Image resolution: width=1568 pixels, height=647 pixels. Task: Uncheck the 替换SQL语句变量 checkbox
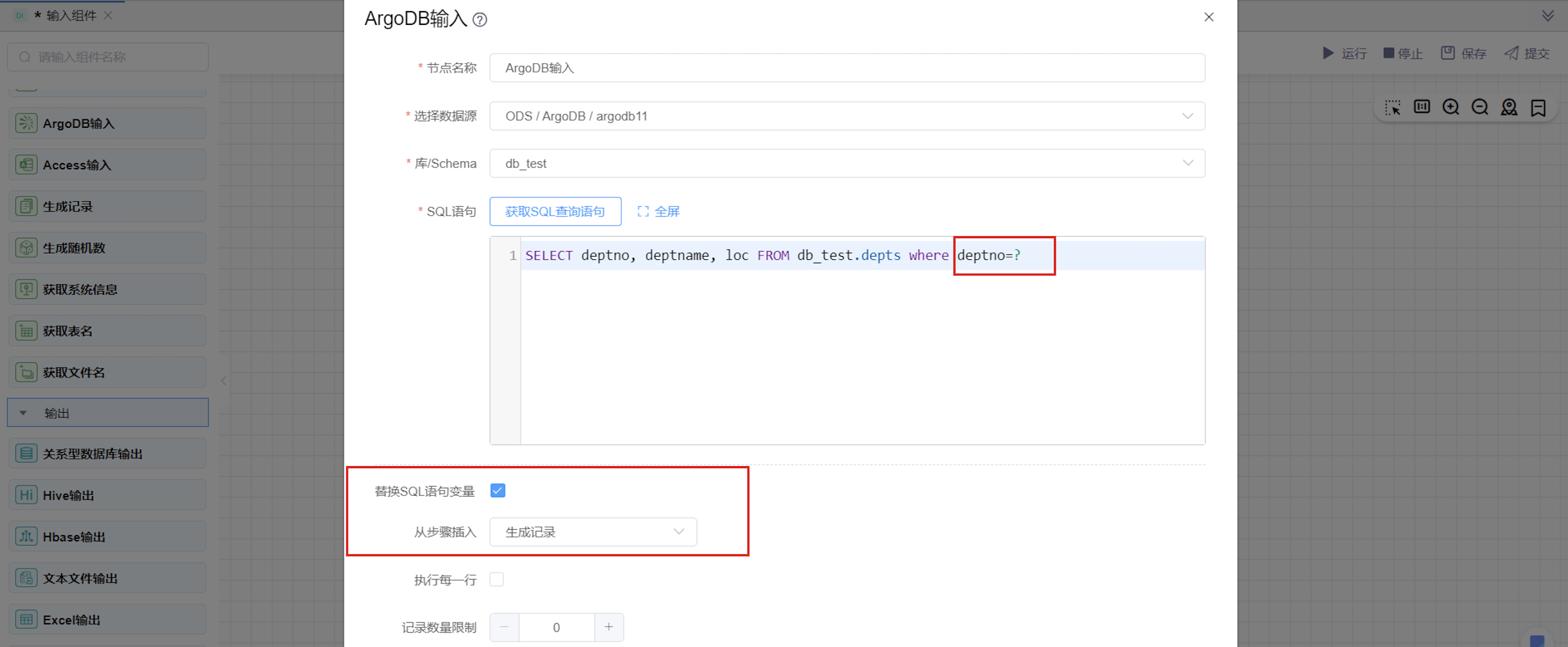(497, 491)
